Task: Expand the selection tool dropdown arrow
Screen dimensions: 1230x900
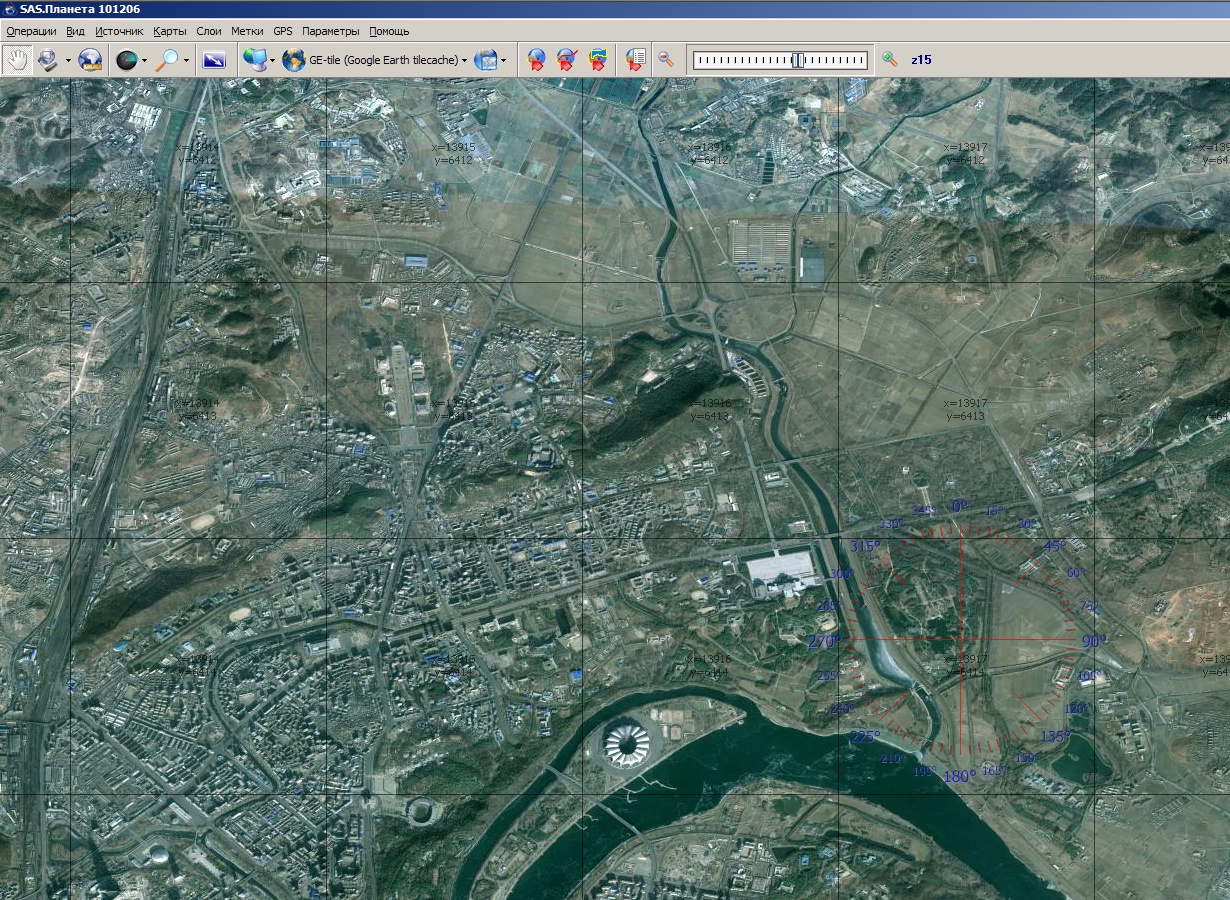Action: 68,61
